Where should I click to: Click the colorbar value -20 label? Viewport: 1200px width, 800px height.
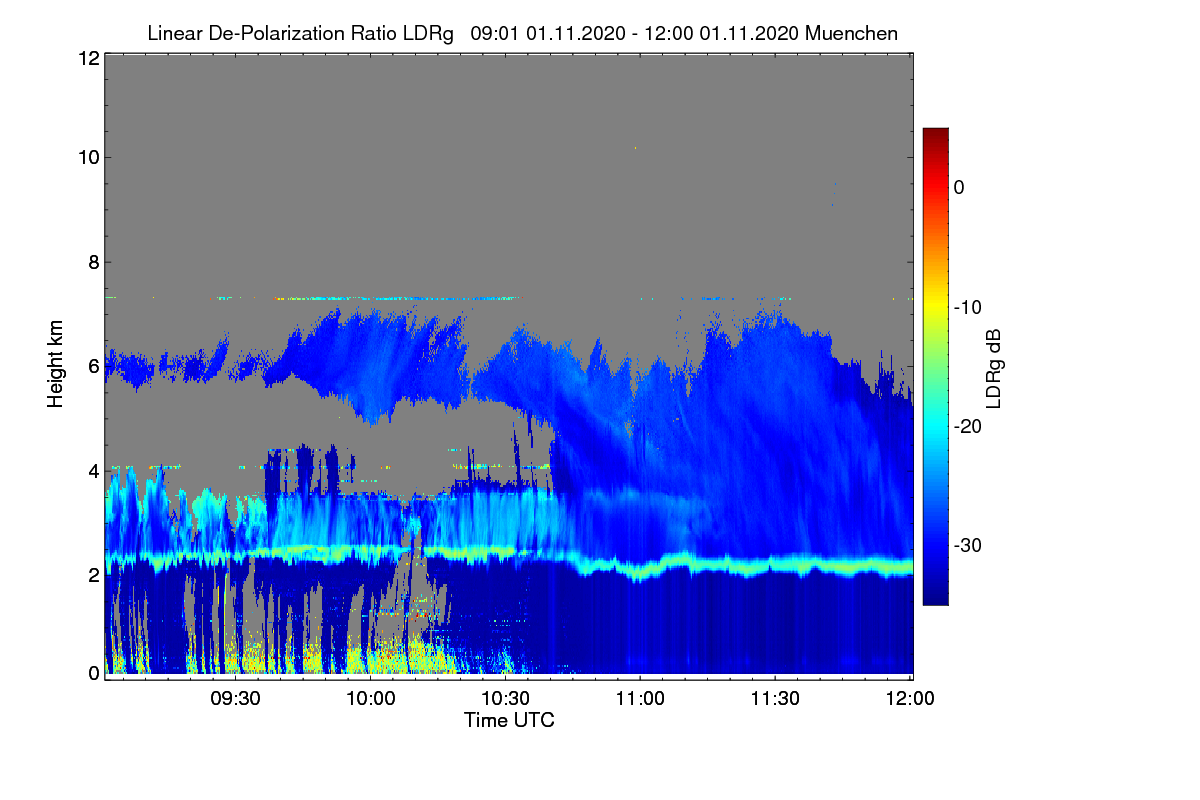967,427
